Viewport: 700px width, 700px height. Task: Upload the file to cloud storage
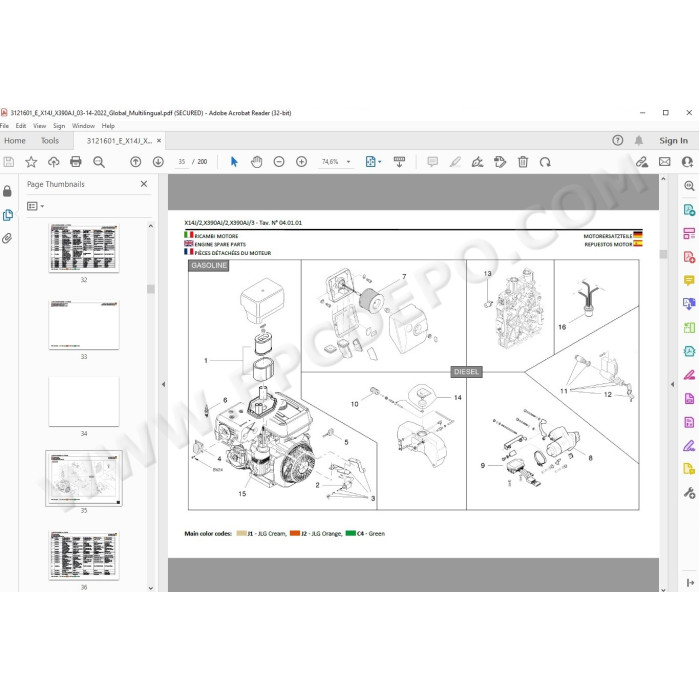click(x=54, y=162)
